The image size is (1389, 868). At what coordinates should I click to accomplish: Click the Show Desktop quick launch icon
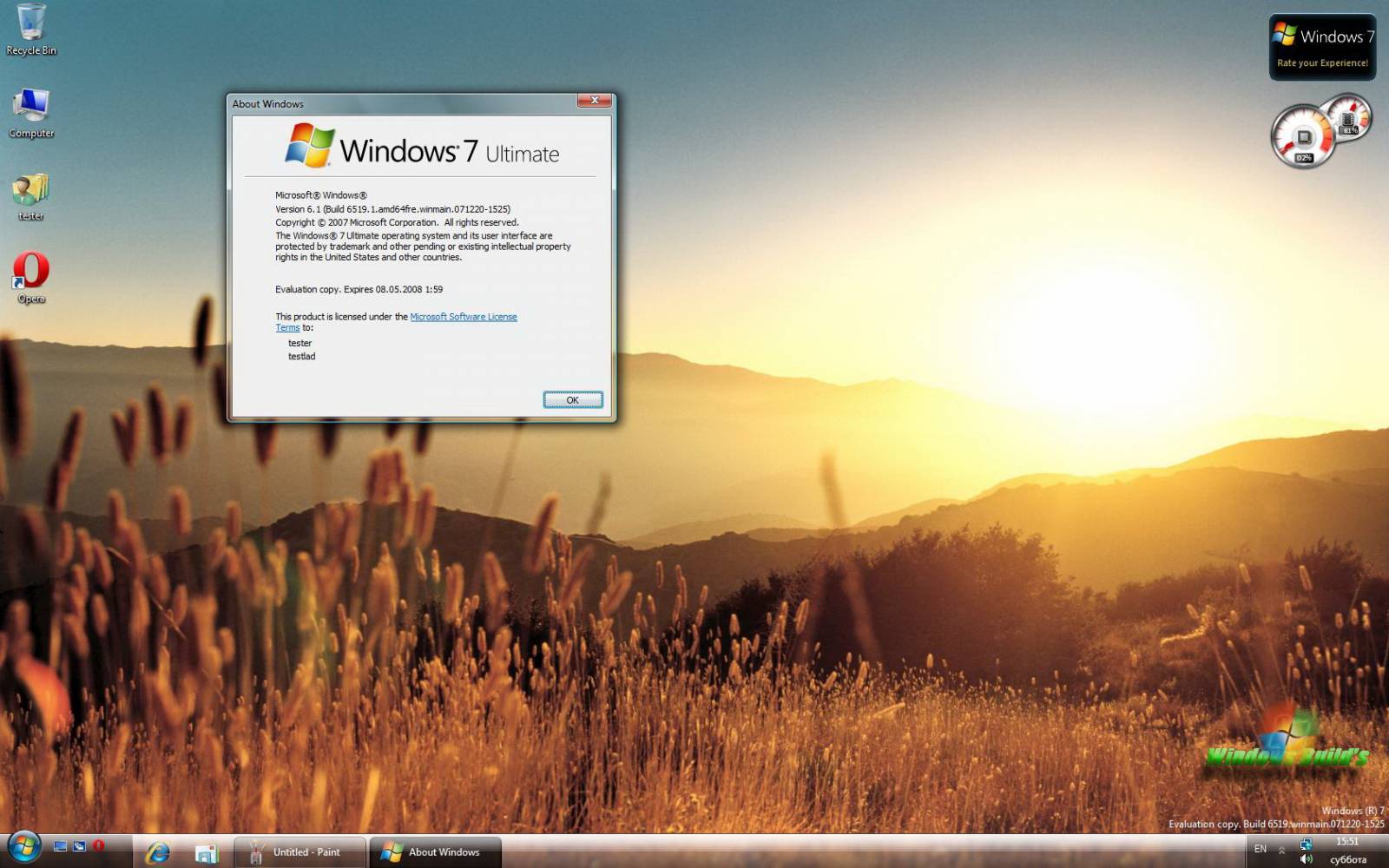pos(60,845)
